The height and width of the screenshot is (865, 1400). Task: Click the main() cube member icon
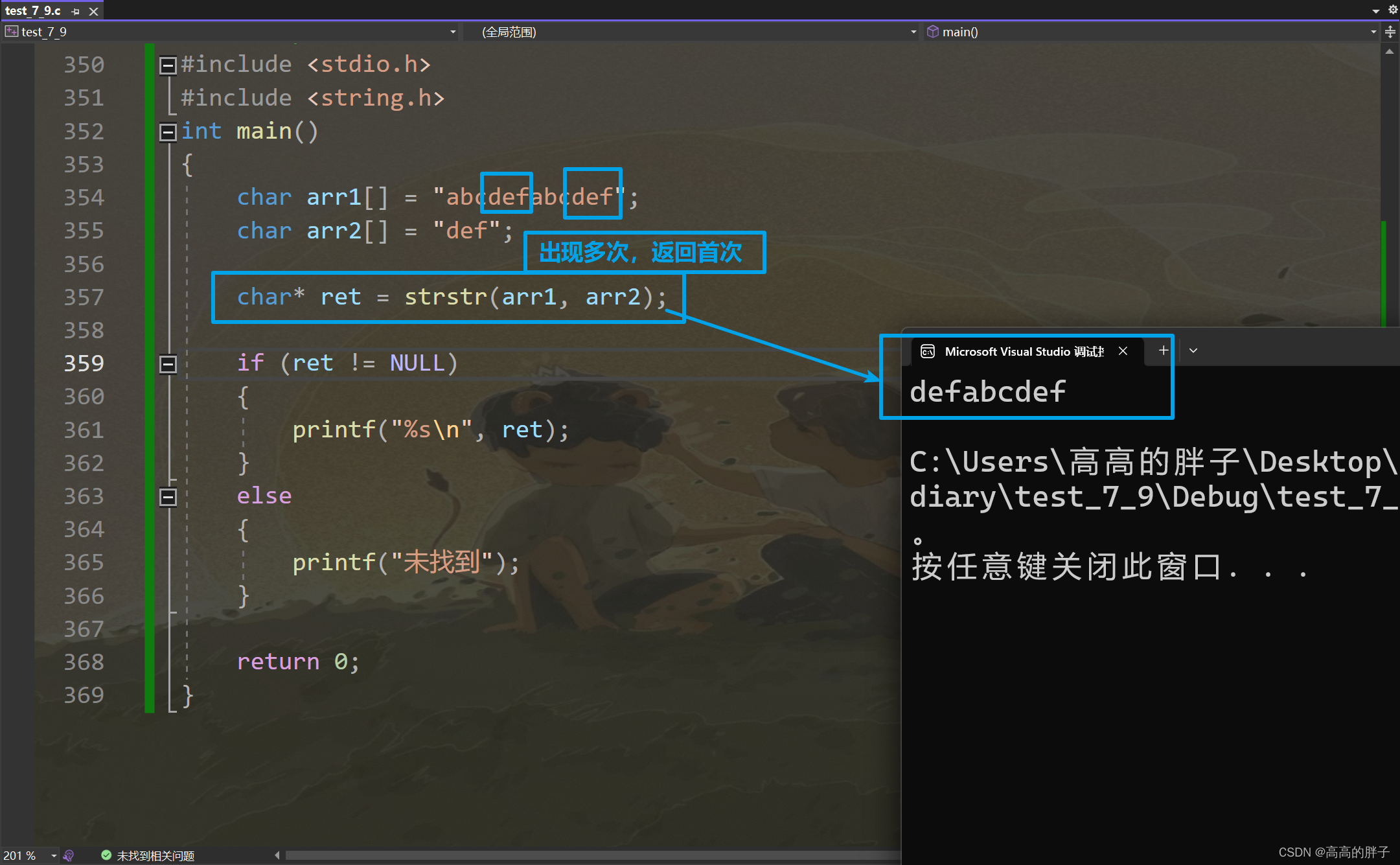(933, 32)
